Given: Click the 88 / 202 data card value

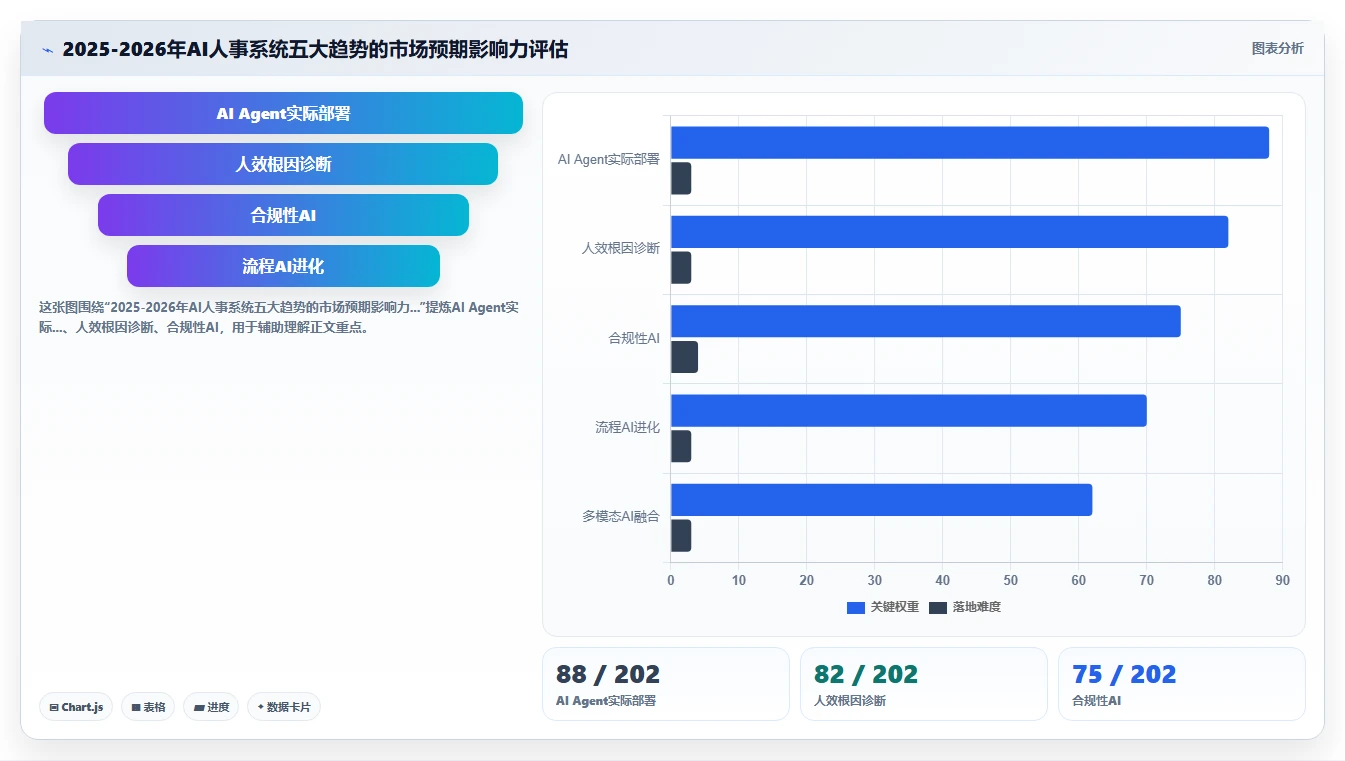Looking at the screenshot, I should 608,674.
